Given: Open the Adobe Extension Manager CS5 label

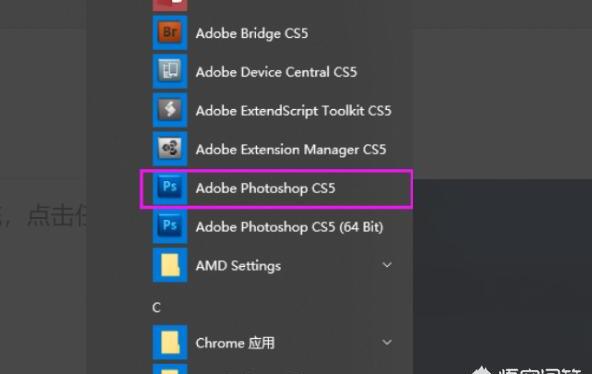Looking at the screenshot, I should [291, 149].
